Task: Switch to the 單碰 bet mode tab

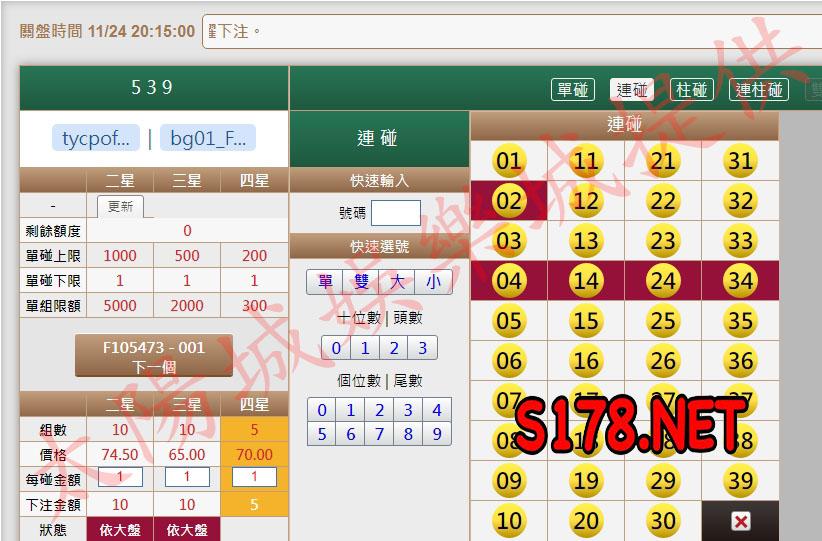Action: tap(572, 90)
